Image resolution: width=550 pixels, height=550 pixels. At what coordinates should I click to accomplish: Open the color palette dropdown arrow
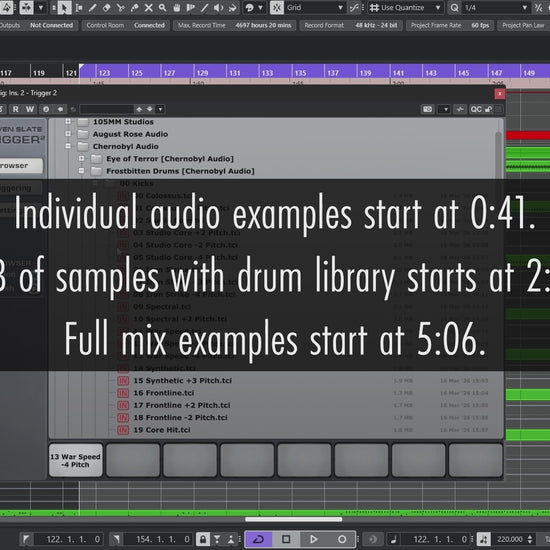[260, 7]
